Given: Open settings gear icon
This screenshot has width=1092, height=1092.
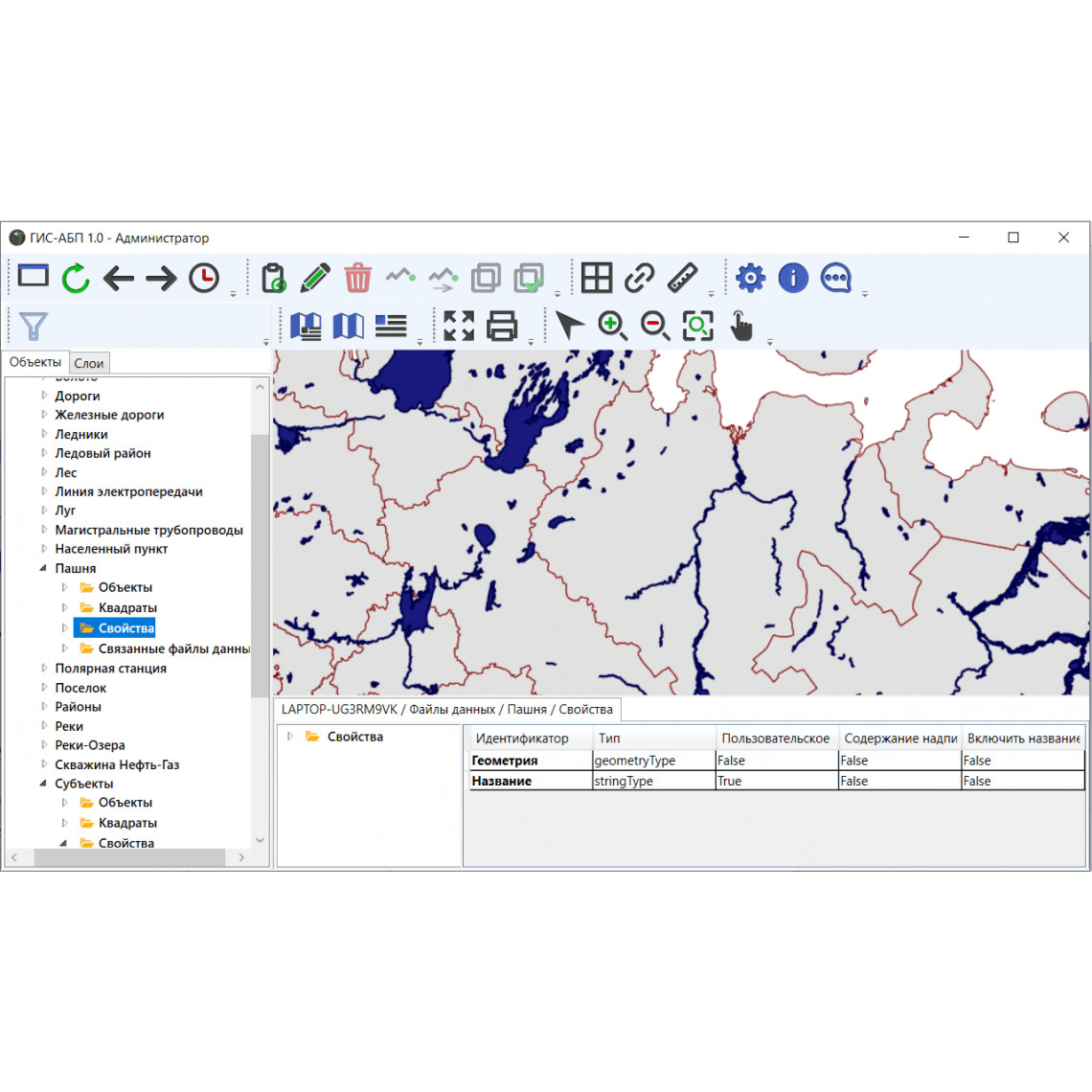Looking at the screenshot, I should tap(751, 278).
